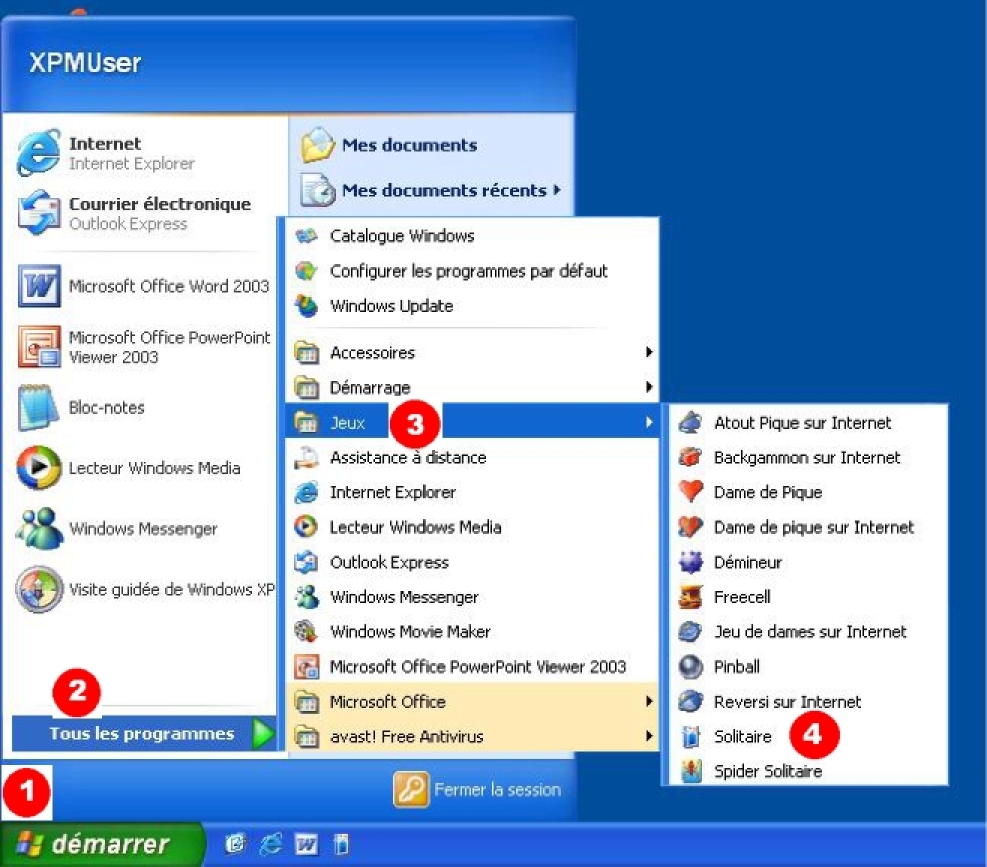Screen dimensions: 987x867
Task: Select avast! Free Antivirus folder entry
Action: (472, 736)
